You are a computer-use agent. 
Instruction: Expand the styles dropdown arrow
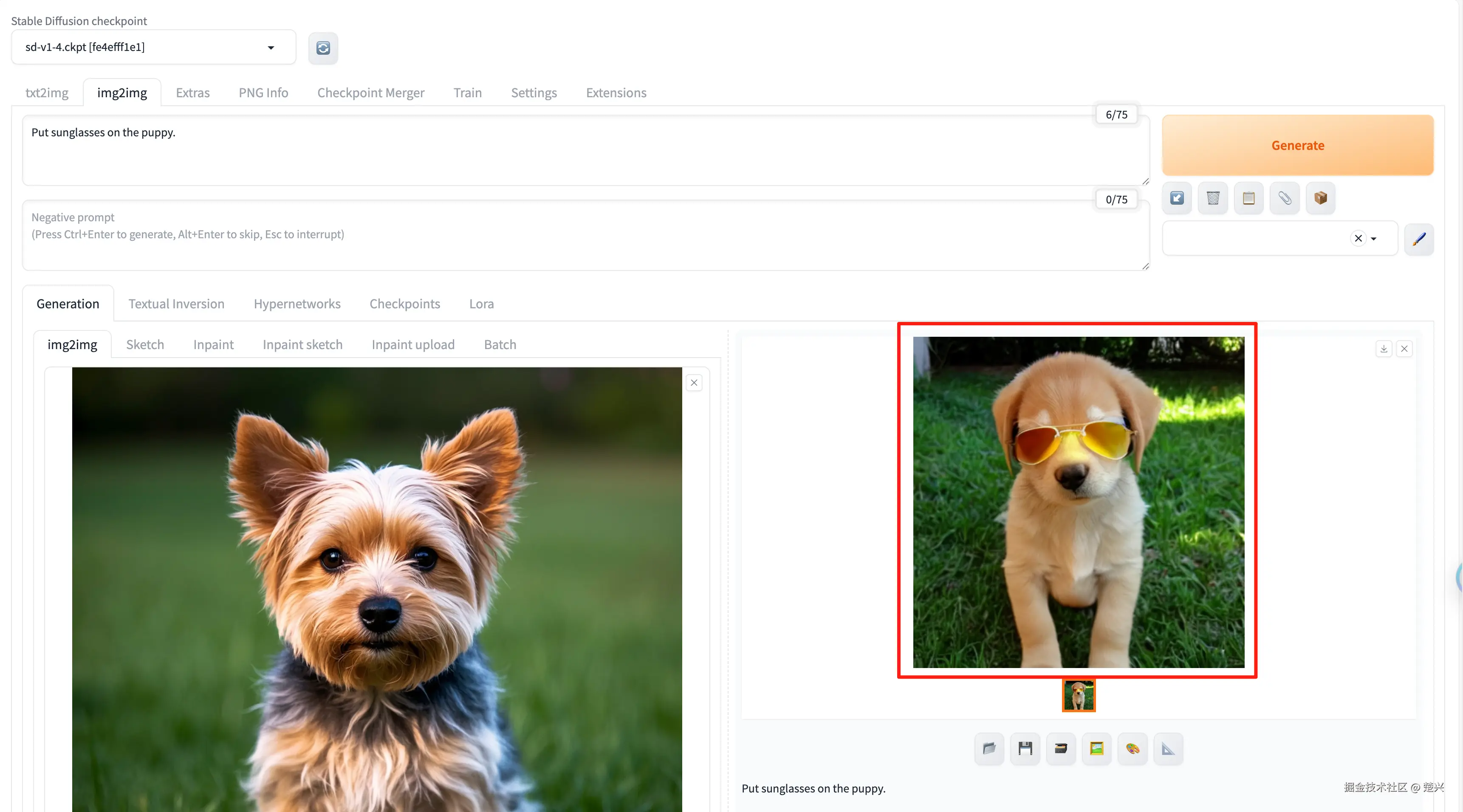[x=1374, y=239]
